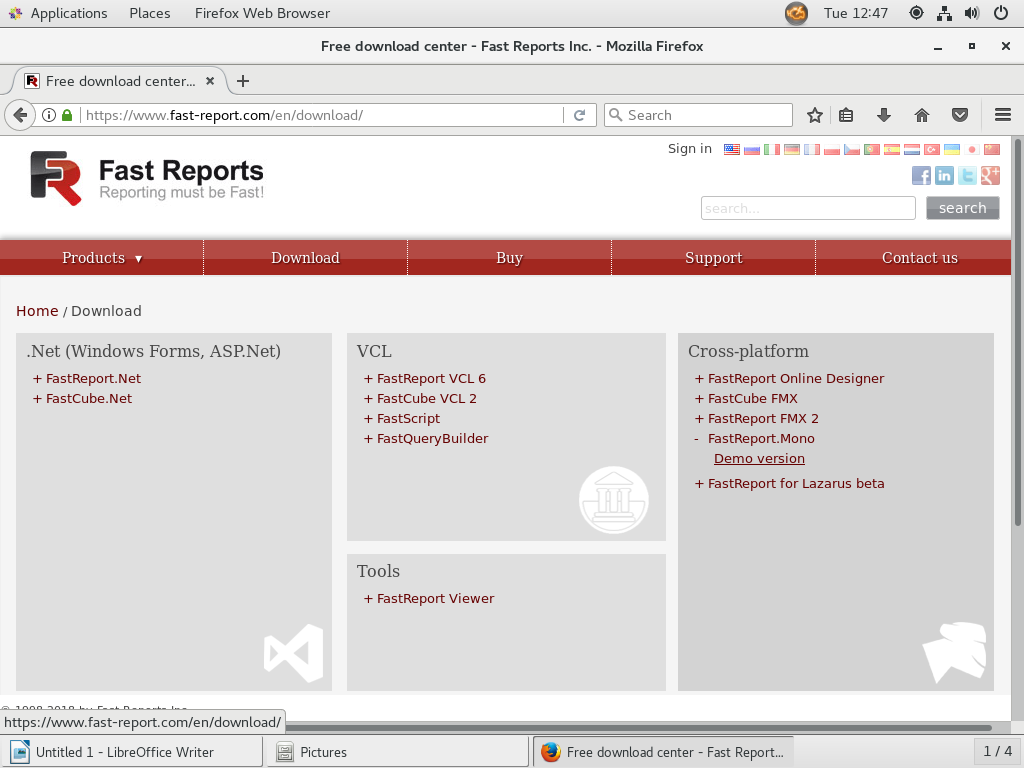Viewport: 1024px width, 768px height.
Task: Switch to Untitled 1 LibreOffice Writer taskbar
Action: pyautogui.click(x=132, y=752)
